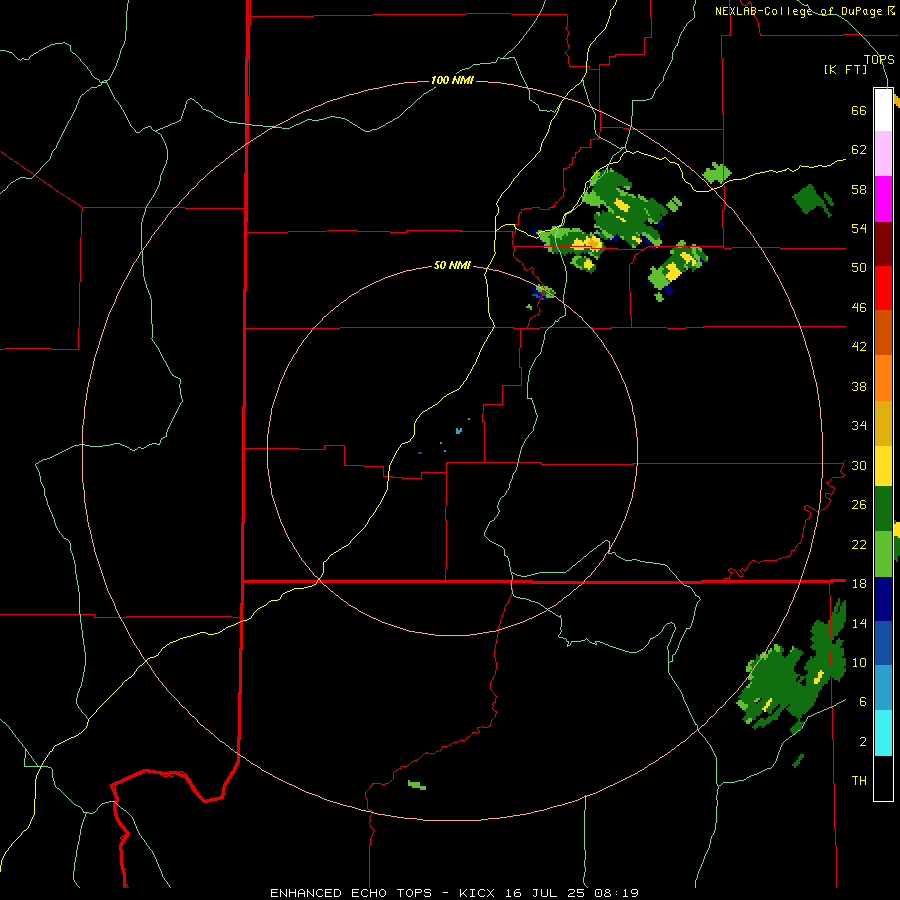Click the 'NEXLAB-College of DuPage' credit text

800,11
